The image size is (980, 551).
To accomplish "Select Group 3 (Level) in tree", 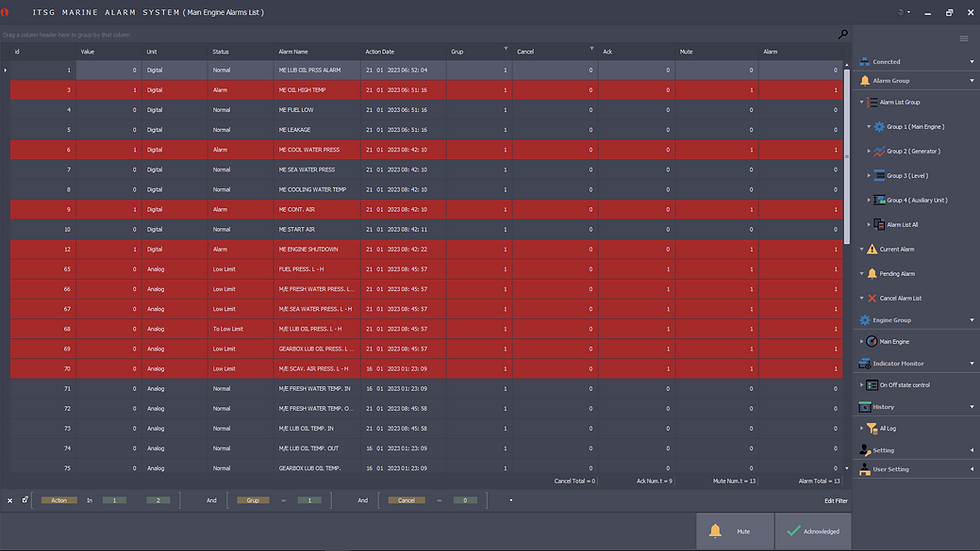I will point(907,176).
